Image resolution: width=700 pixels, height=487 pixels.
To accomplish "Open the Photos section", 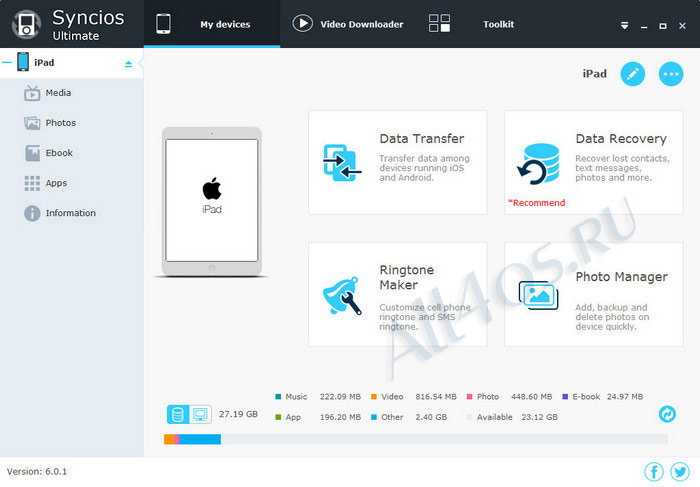I will [x=71, y=123].
